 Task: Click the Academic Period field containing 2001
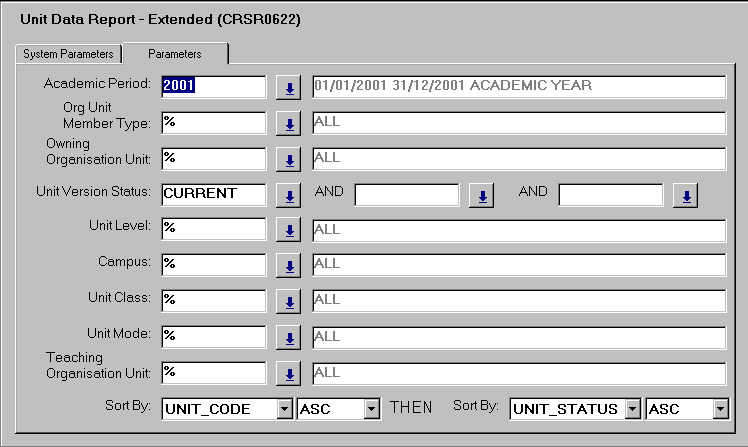[x=212, y=86]
